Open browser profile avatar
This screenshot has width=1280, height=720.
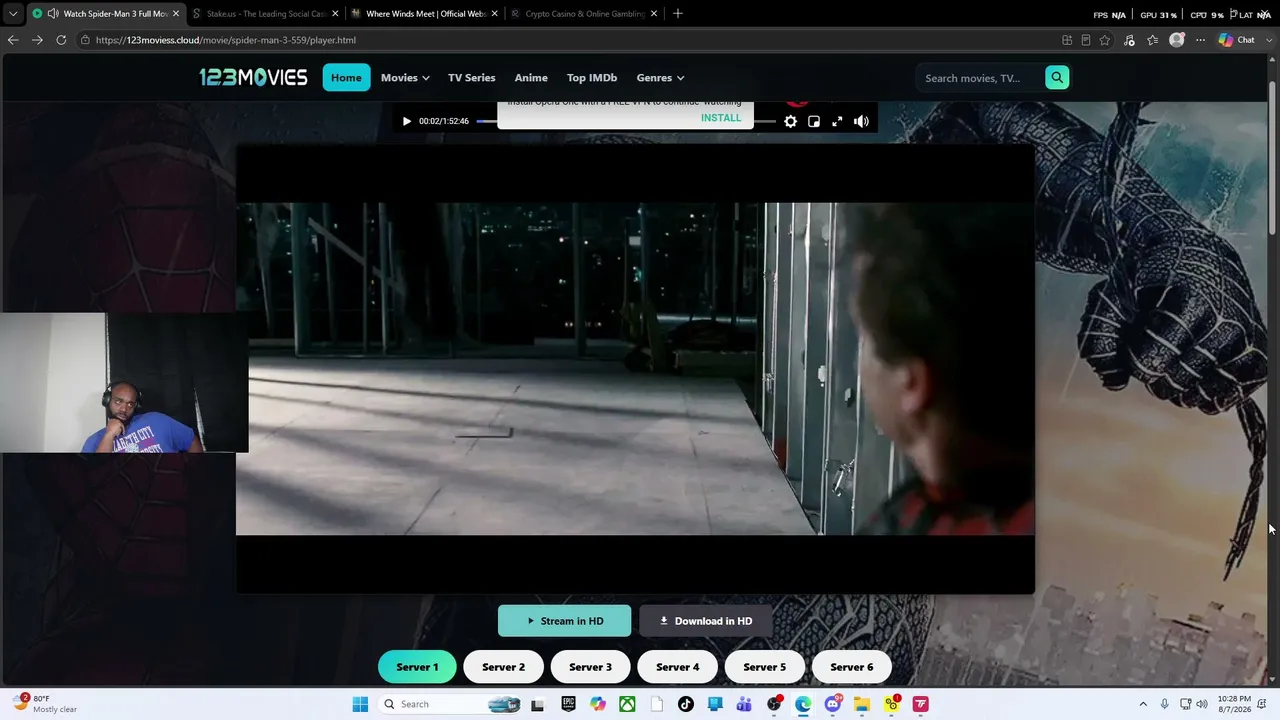point(1177,40)
